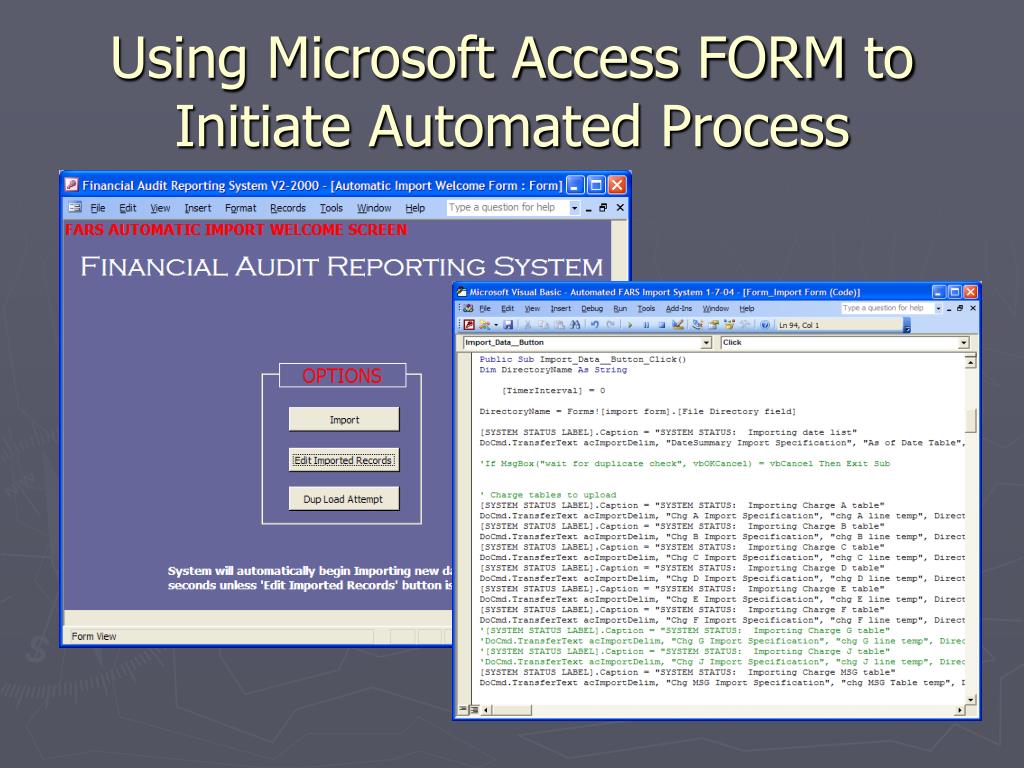Click the Undo icon in Visual Basic toolbar
1024x768 pixels.
click(x=595, y=325)
